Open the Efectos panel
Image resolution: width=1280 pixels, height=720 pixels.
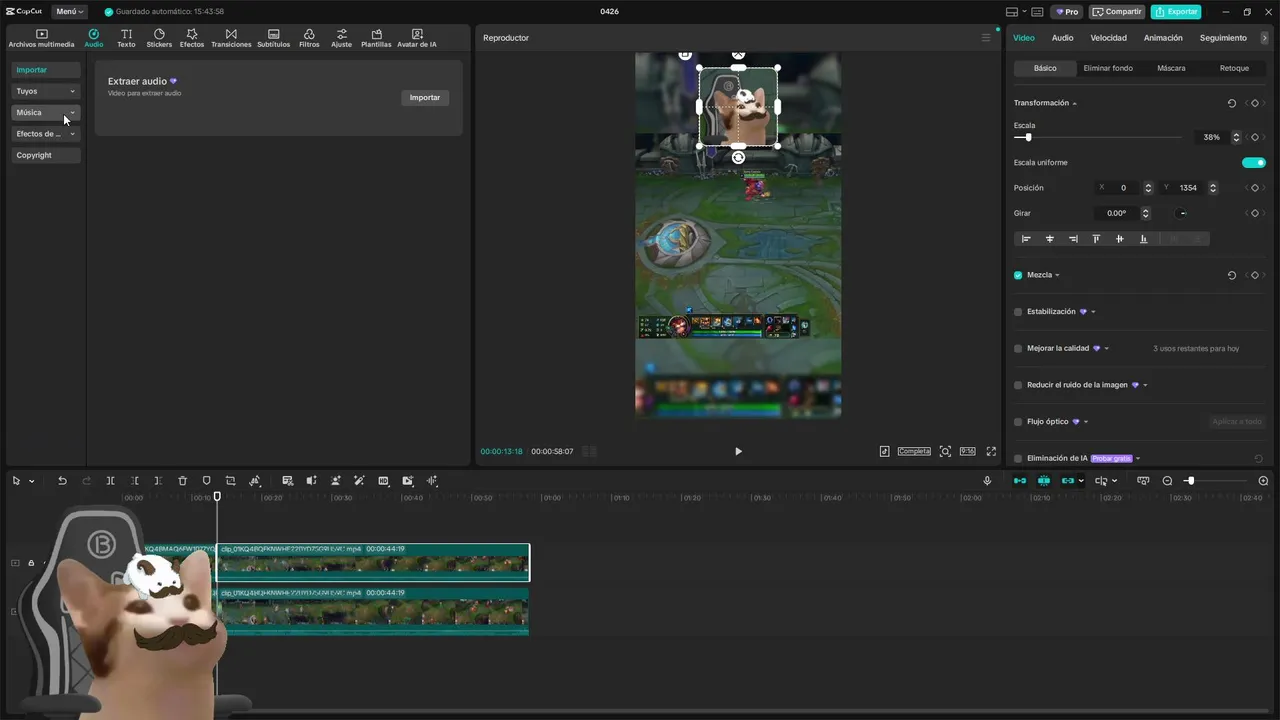click(192, 38)
